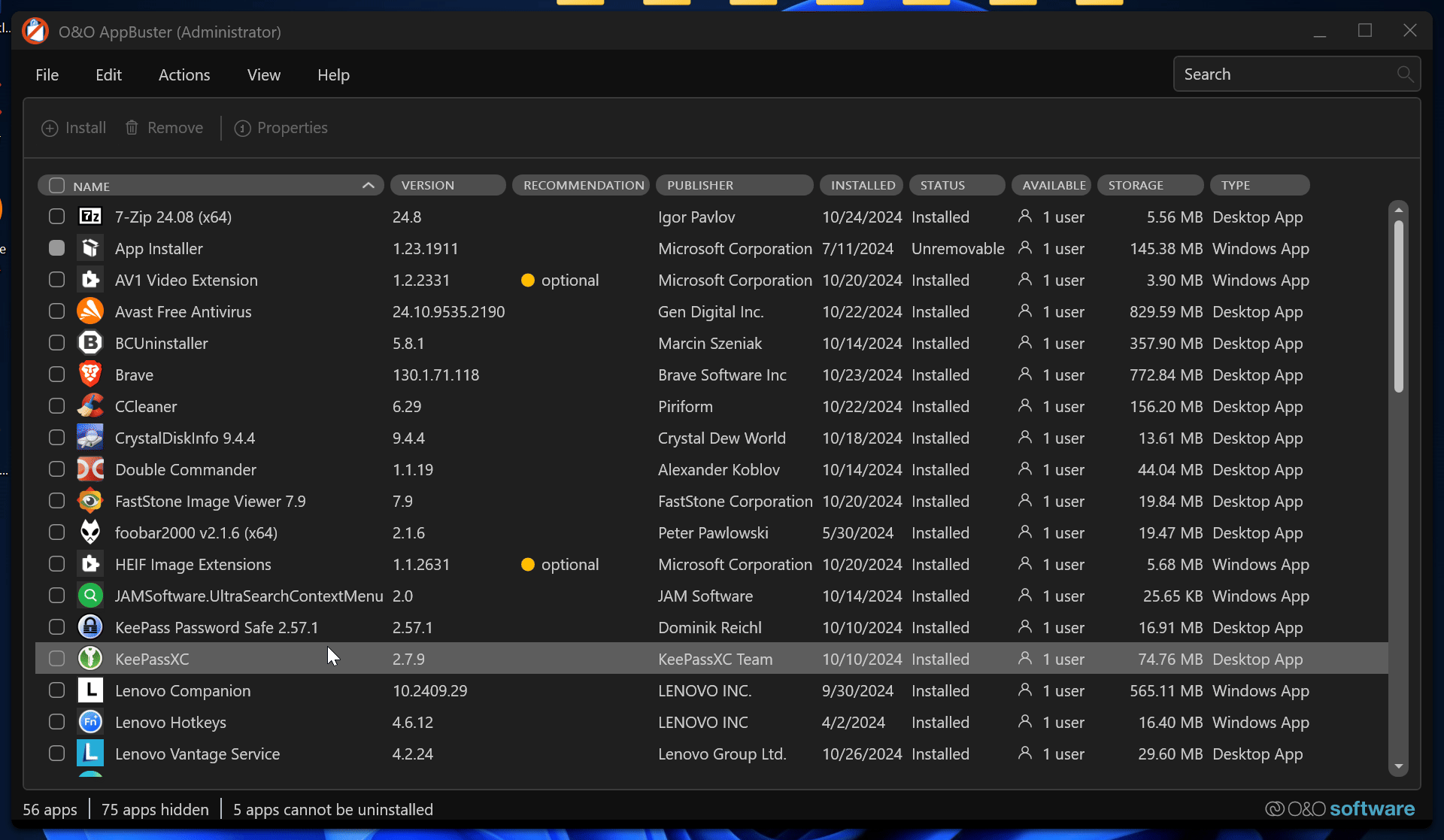The height and width of the screenshot is (840, 1444).
Task: Sort by the Status column header
Action: (957, 185)
